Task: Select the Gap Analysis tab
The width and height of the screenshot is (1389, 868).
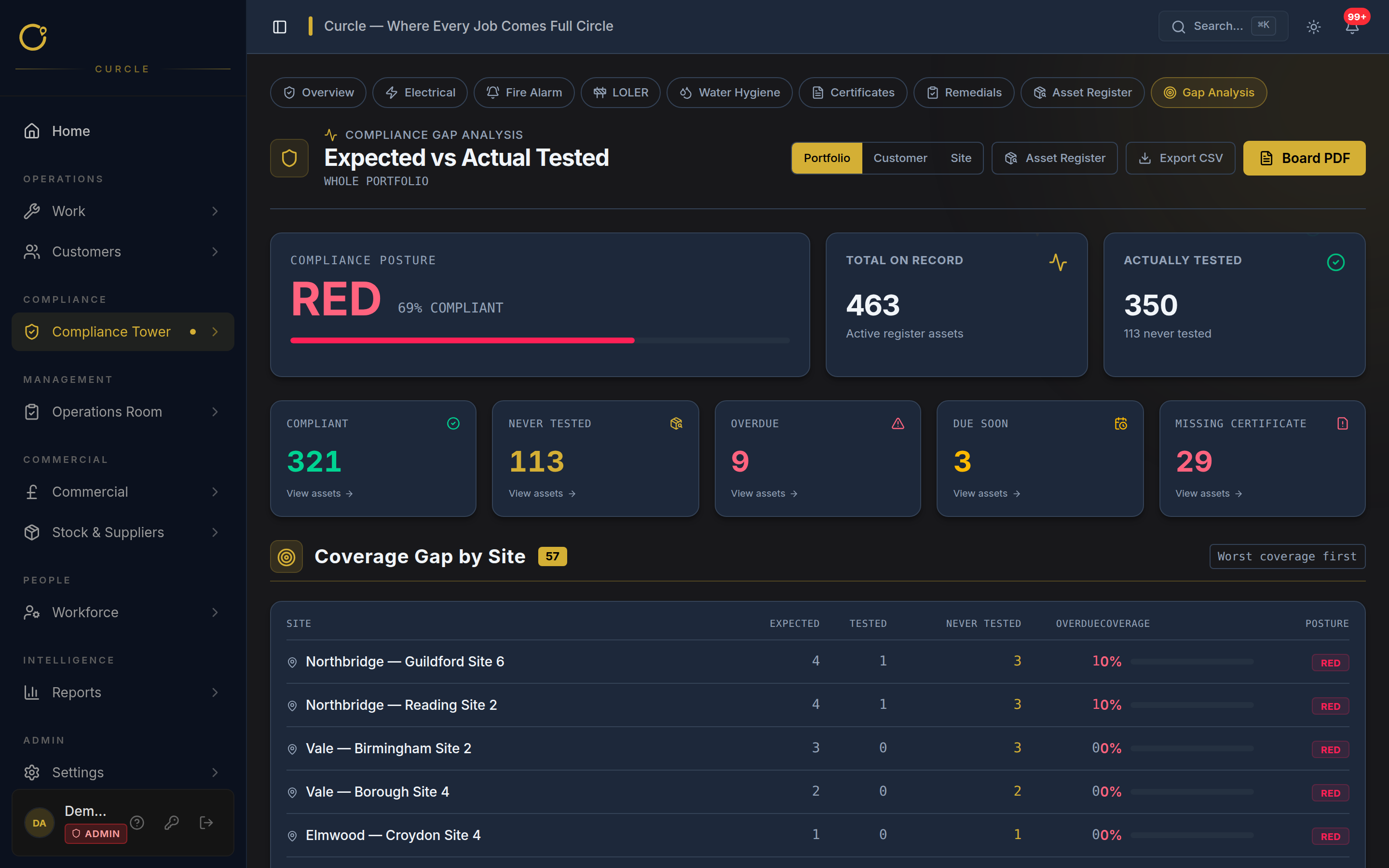Action: tap(1208, 93)
